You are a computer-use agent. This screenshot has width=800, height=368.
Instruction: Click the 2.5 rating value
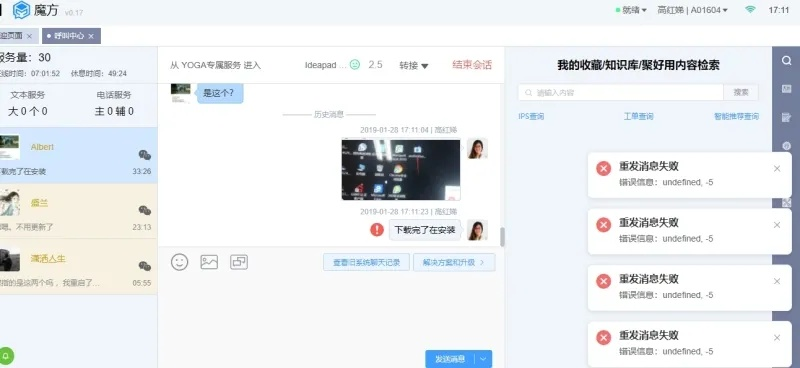point(375,65)
